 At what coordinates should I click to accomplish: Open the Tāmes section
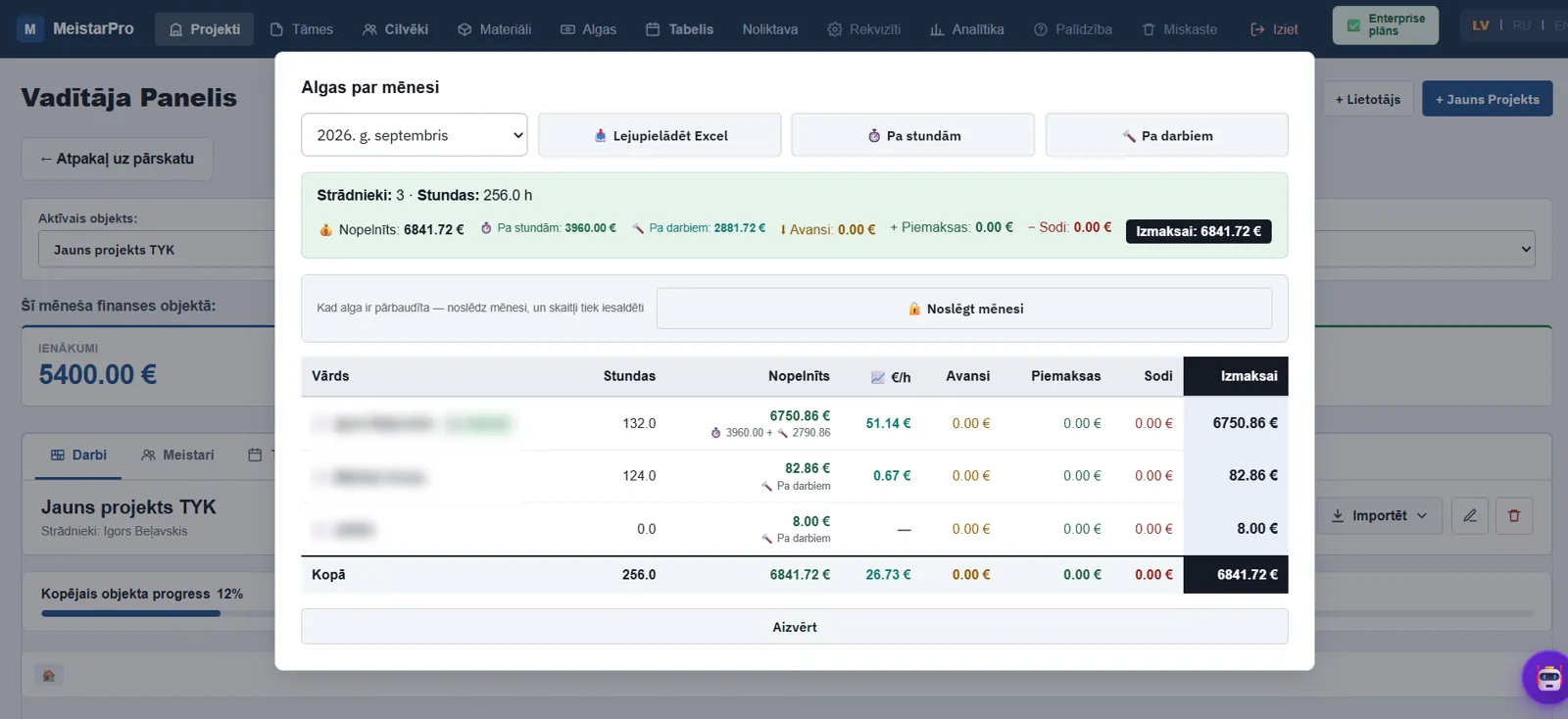coord(302,29)
